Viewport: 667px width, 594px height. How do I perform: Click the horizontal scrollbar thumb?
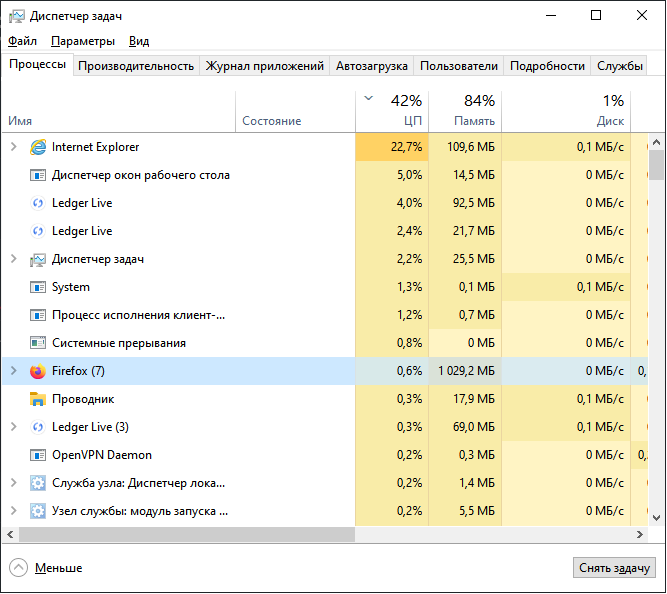tap(320, 535)
